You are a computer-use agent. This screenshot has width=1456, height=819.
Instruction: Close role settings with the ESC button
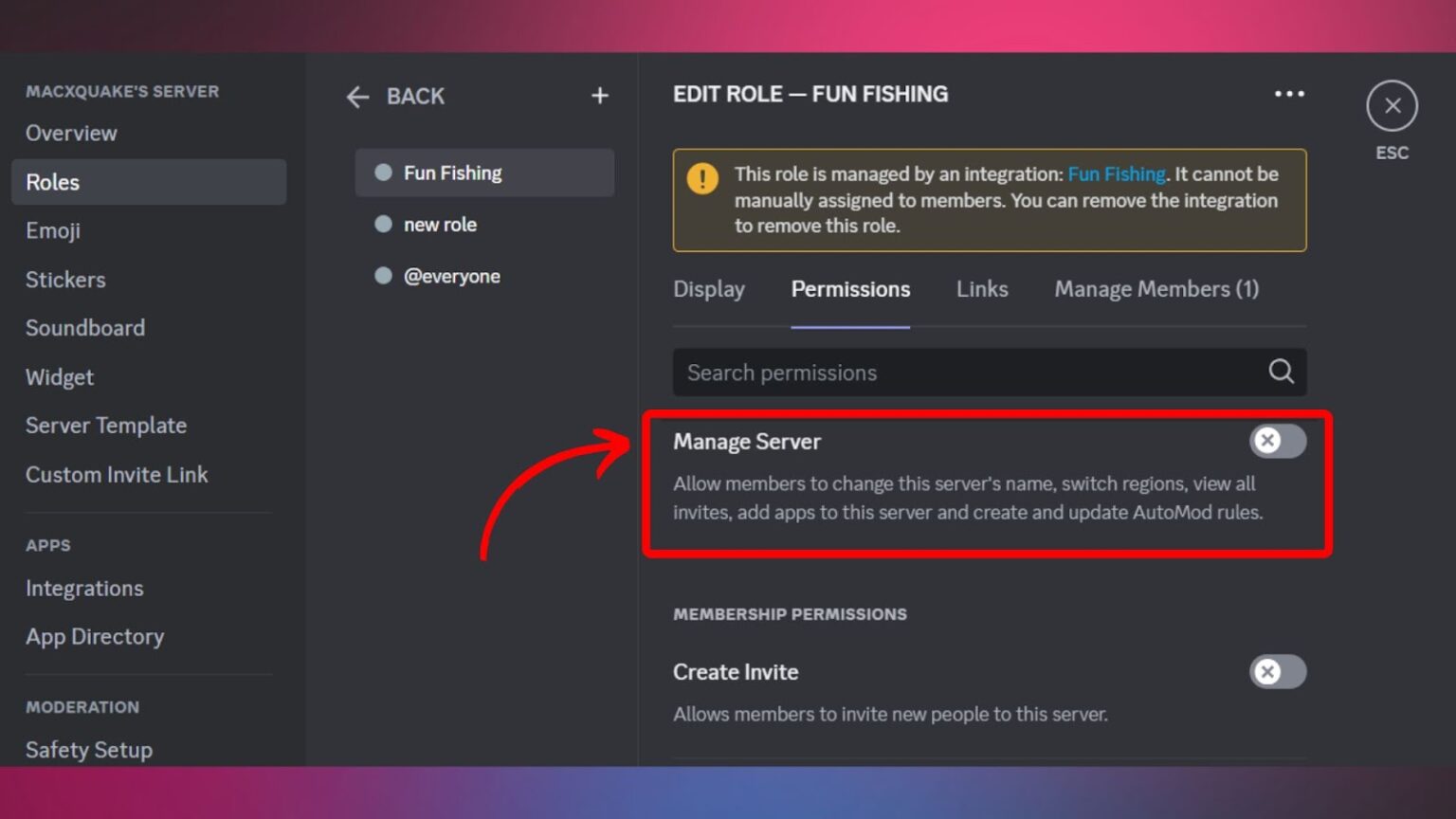click(x=1392, y=106)
